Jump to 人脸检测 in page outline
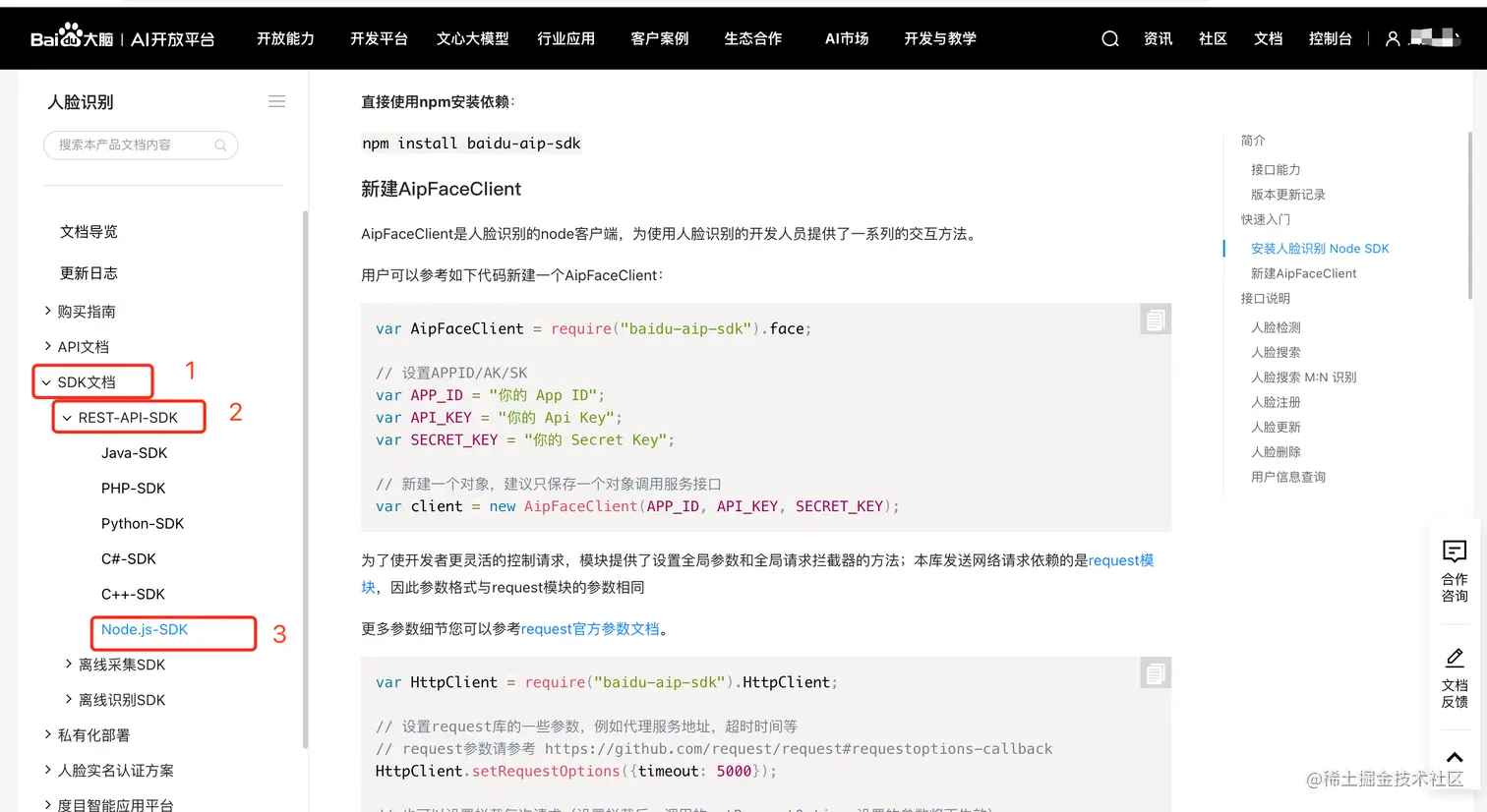This screenshot has width=1487, height=812. click(x=1276, y=327)
